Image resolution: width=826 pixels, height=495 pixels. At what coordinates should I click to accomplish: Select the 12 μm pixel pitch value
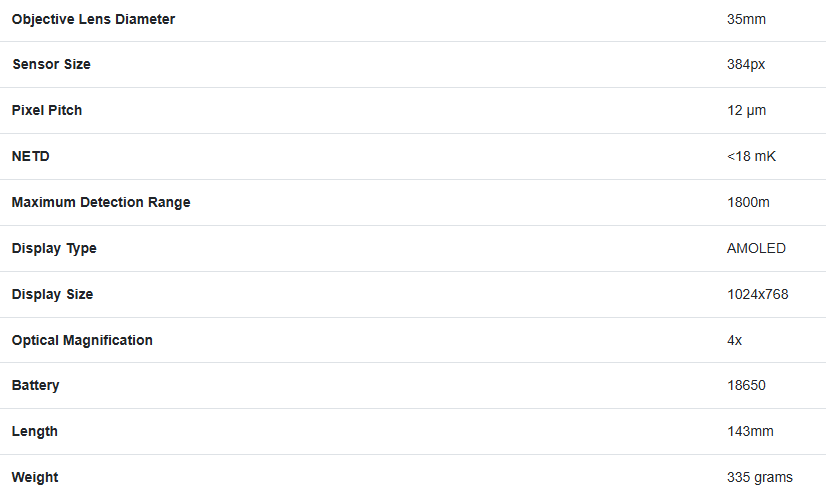(x=746, y=111)
